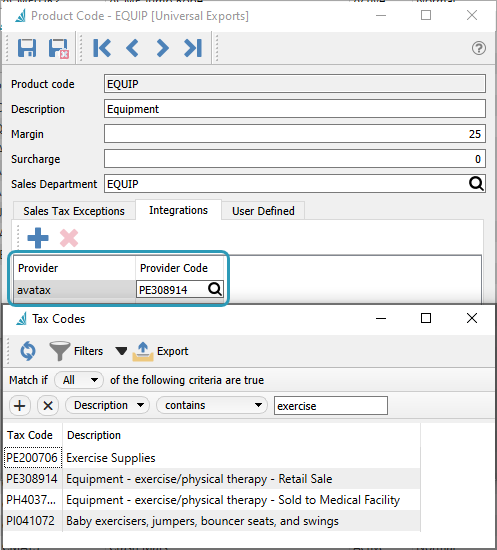
Task: Jump to last record arrow
Action: point(193,48)
